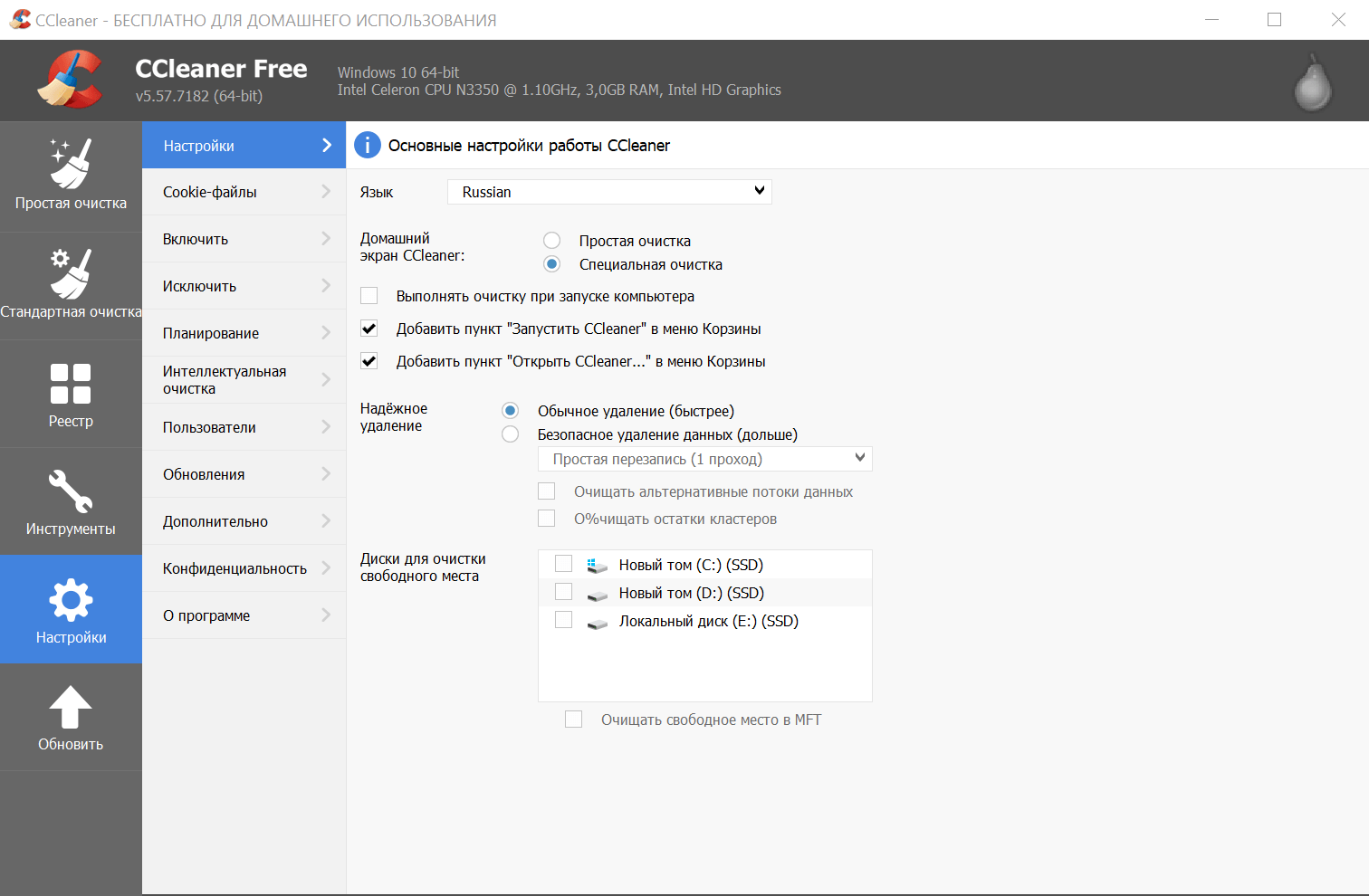Click the pear logo in header
The width and height of the screenshot is (1369, 896).
[x=1313, y=83]
